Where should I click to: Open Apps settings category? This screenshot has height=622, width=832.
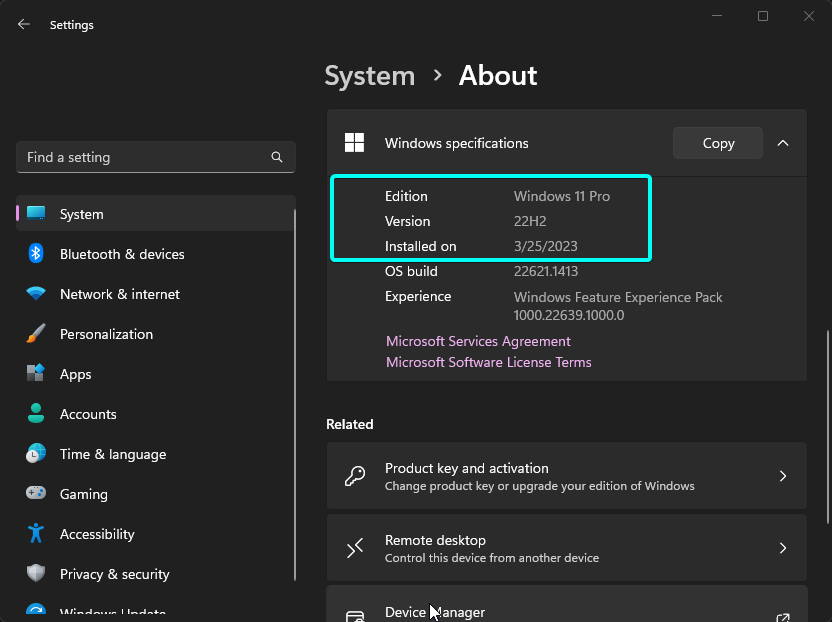[x=155, y=374]
